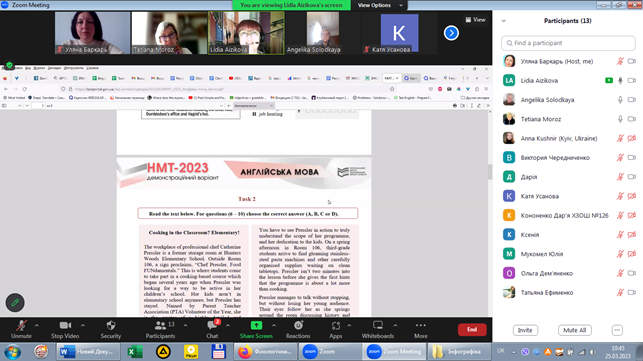Click the Invite button
Image resolution: width=643 pixels, height=361 pixels.
coord(525,330)
